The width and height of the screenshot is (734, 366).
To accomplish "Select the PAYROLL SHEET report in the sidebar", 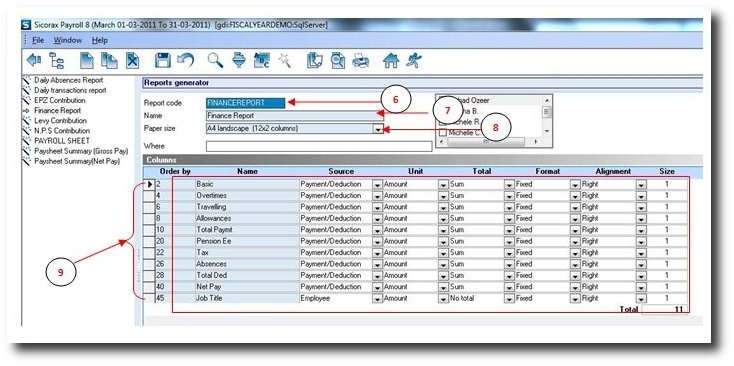I will pyautogui.click(x=62, y=141).
